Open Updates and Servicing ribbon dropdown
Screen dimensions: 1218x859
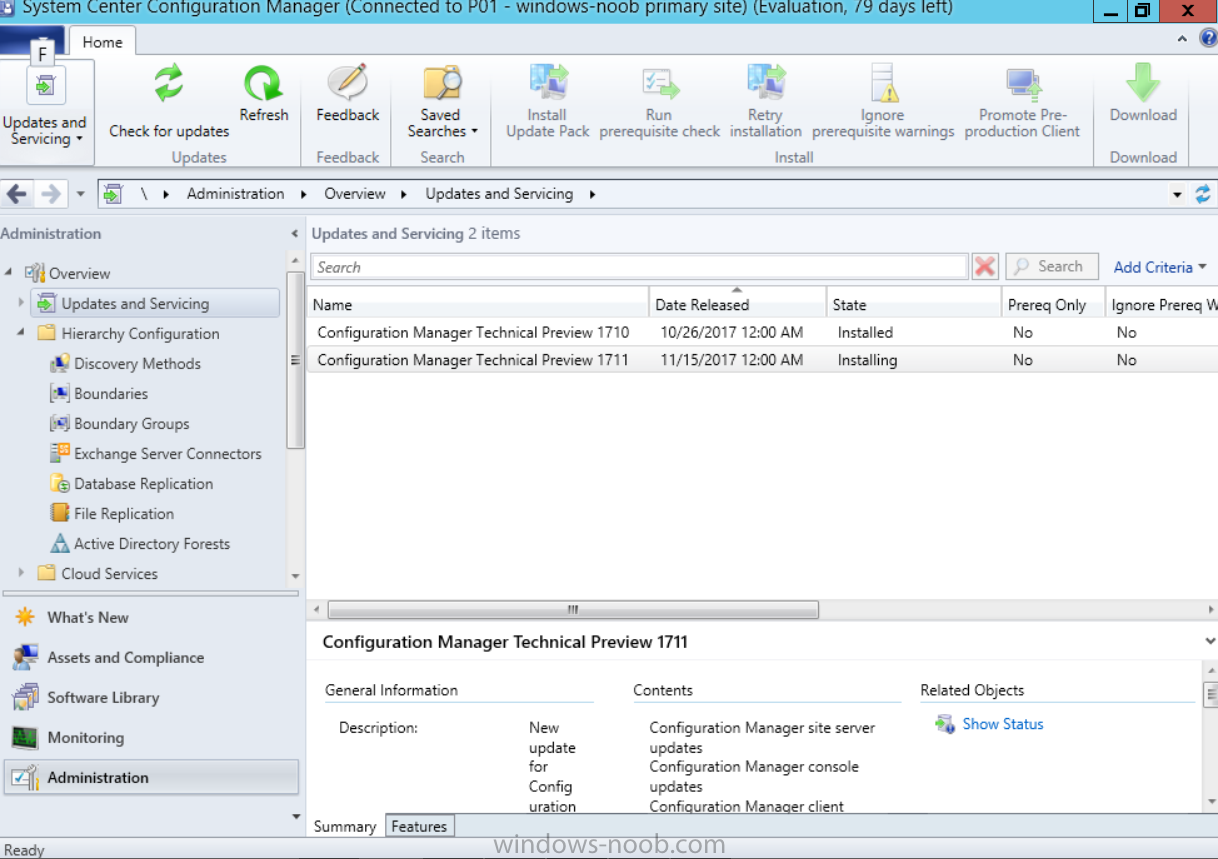[47, 112]
